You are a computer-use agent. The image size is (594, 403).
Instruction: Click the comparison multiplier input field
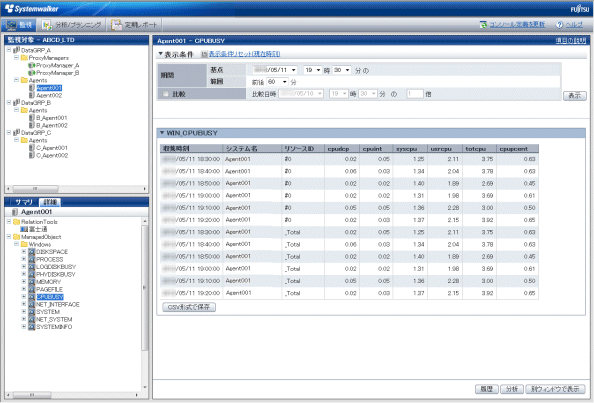[x=415, y=94]
